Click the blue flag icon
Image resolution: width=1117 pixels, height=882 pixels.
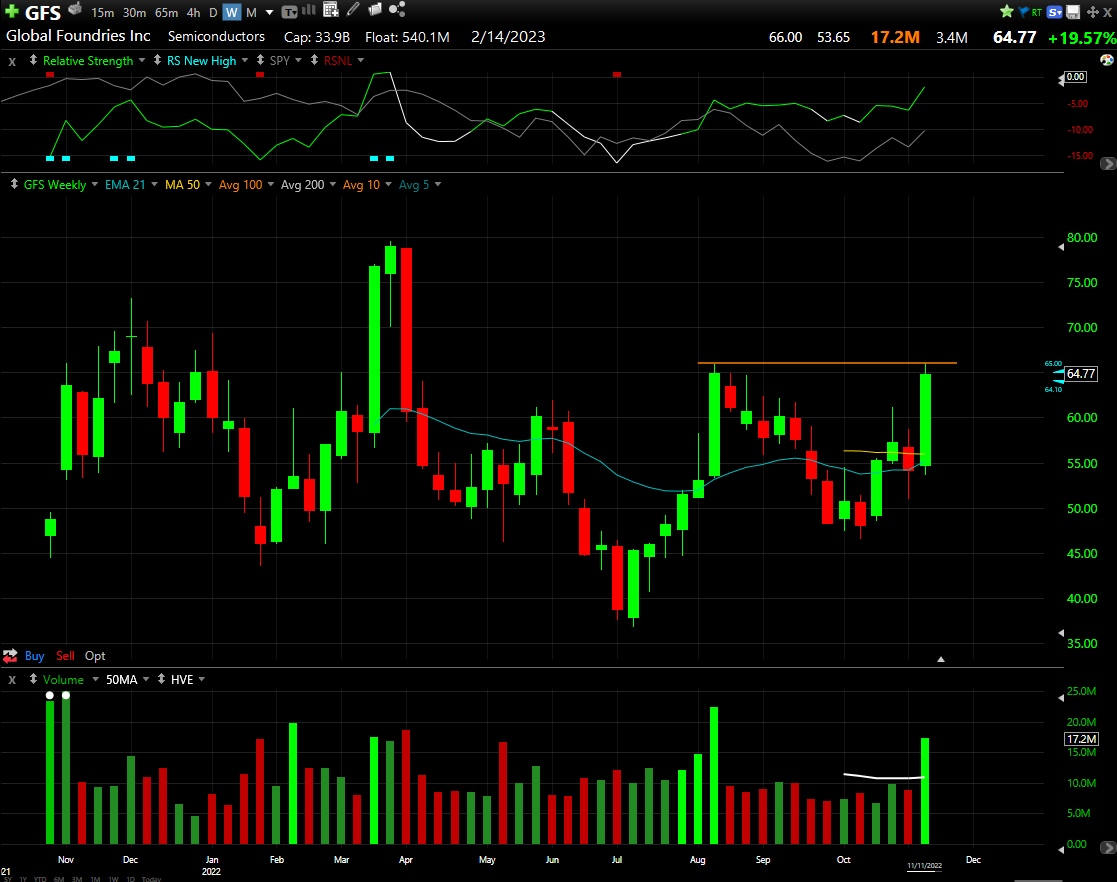1024,12
